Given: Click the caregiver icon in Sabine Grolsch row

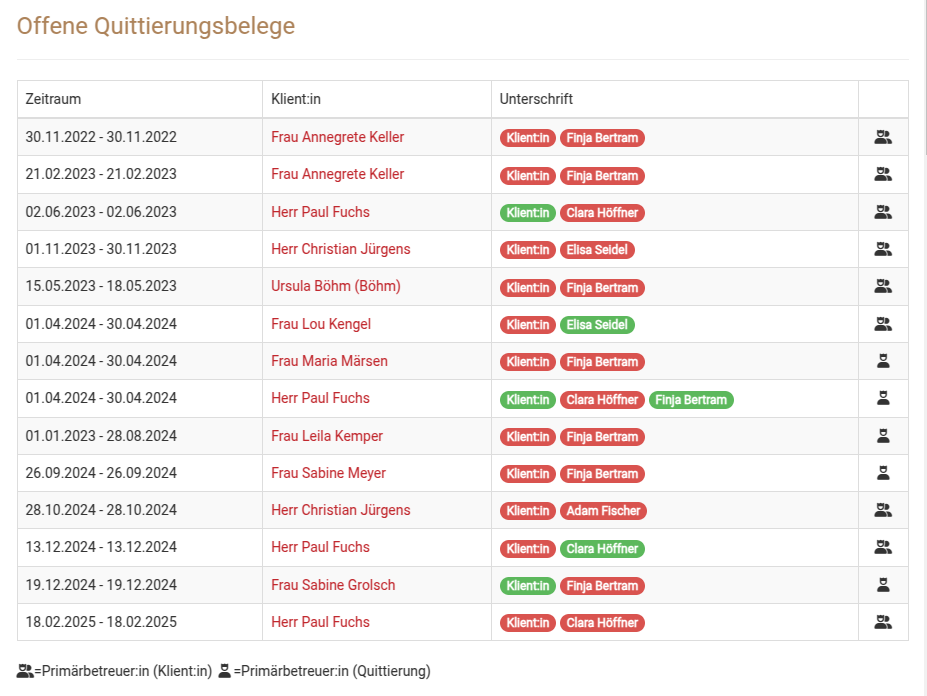Looking at the screenshot, I should click(882, 585).
